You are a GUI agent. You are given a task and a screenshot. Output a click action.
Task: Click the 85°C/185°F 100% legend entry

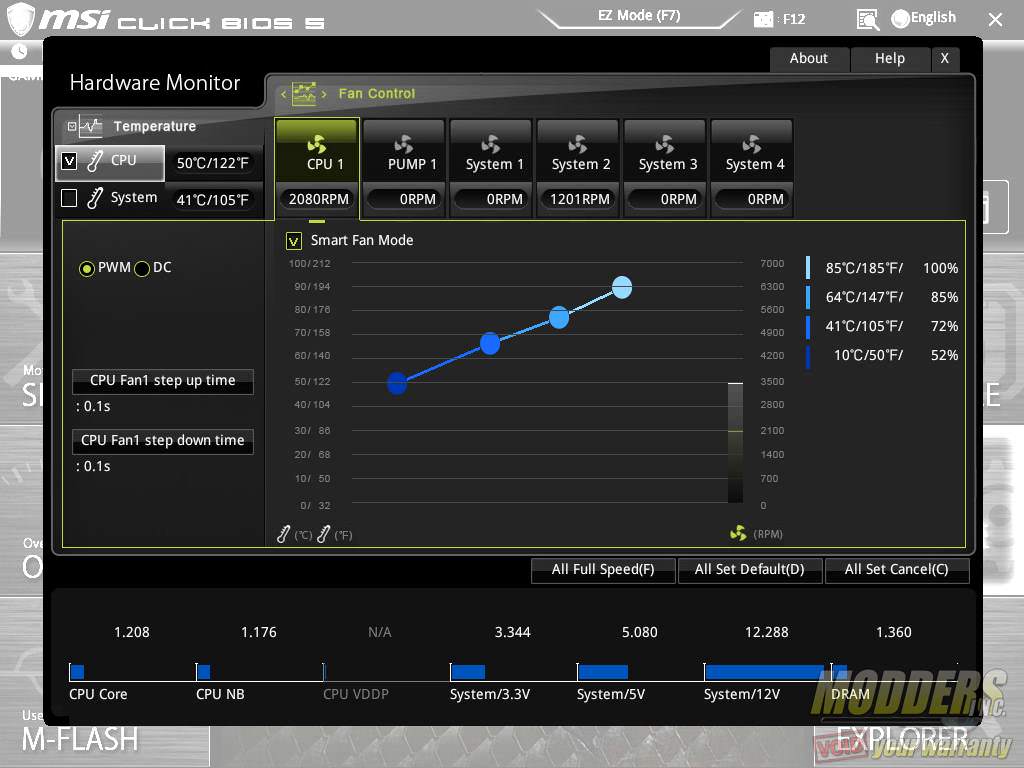(883, 268)
